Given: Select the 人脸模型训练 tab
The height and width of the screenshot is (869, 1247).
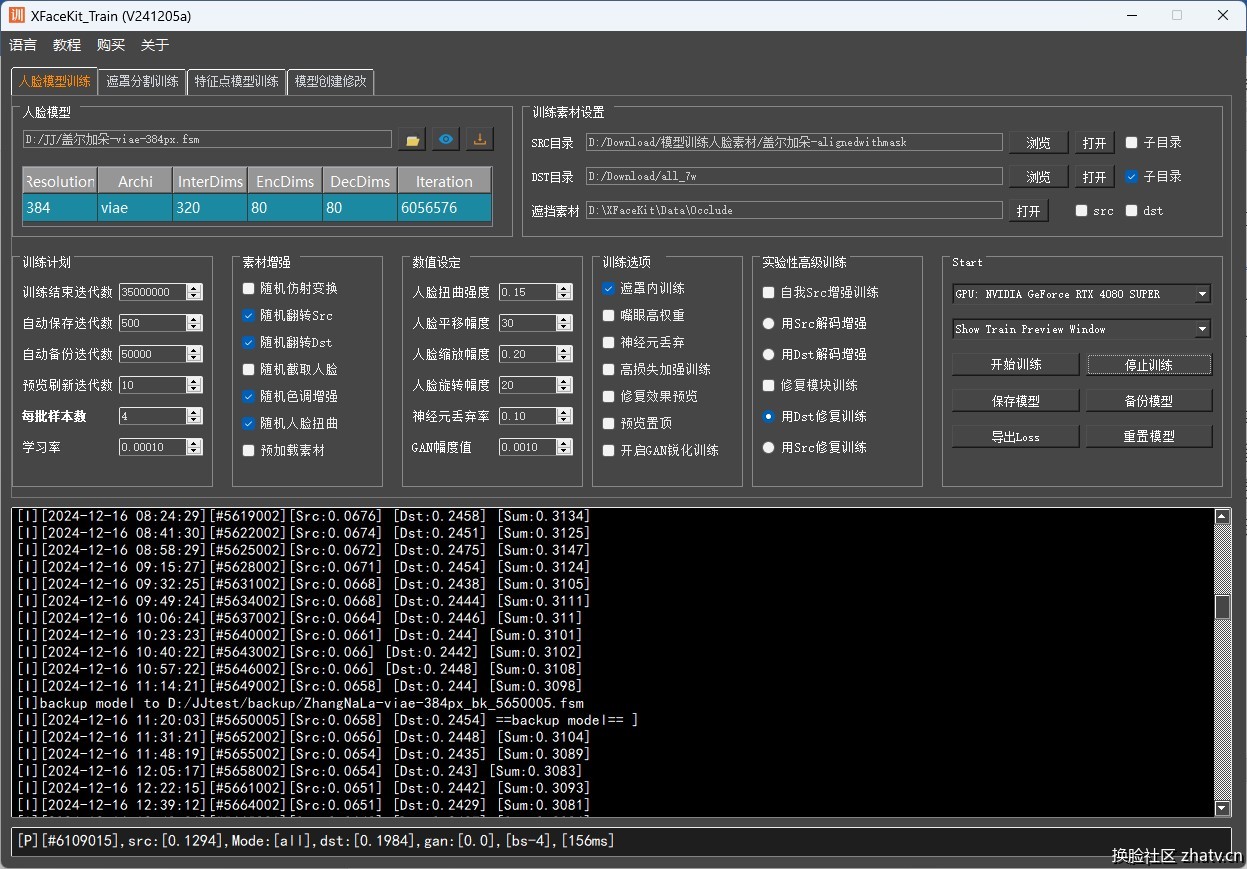Looking at the screenshot, I should (x=55, y=81).
